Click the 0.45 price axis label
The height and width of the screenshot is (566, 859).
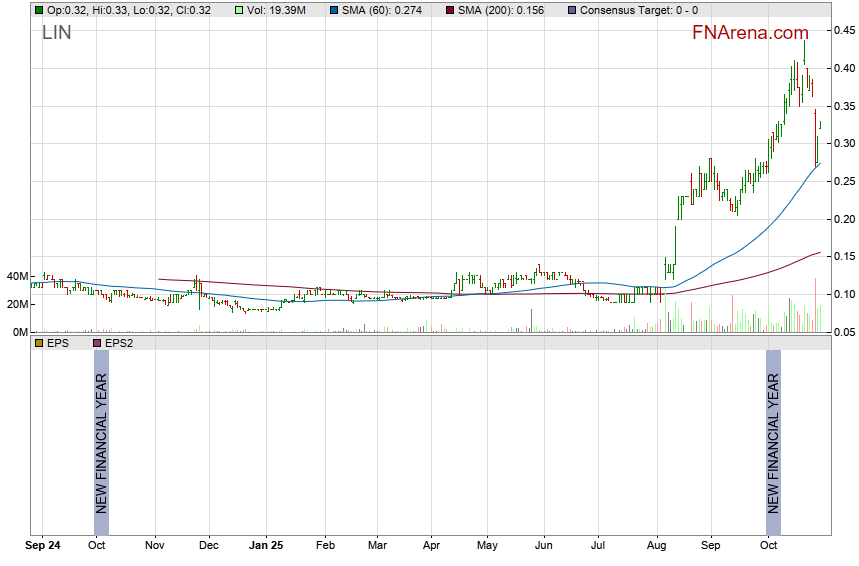842,31
